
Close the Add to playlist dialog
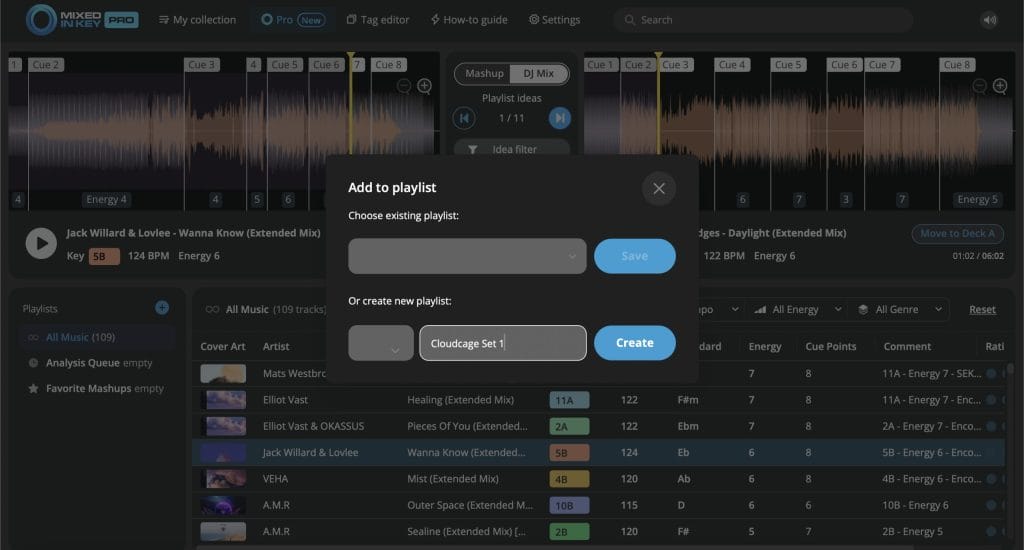658,188
